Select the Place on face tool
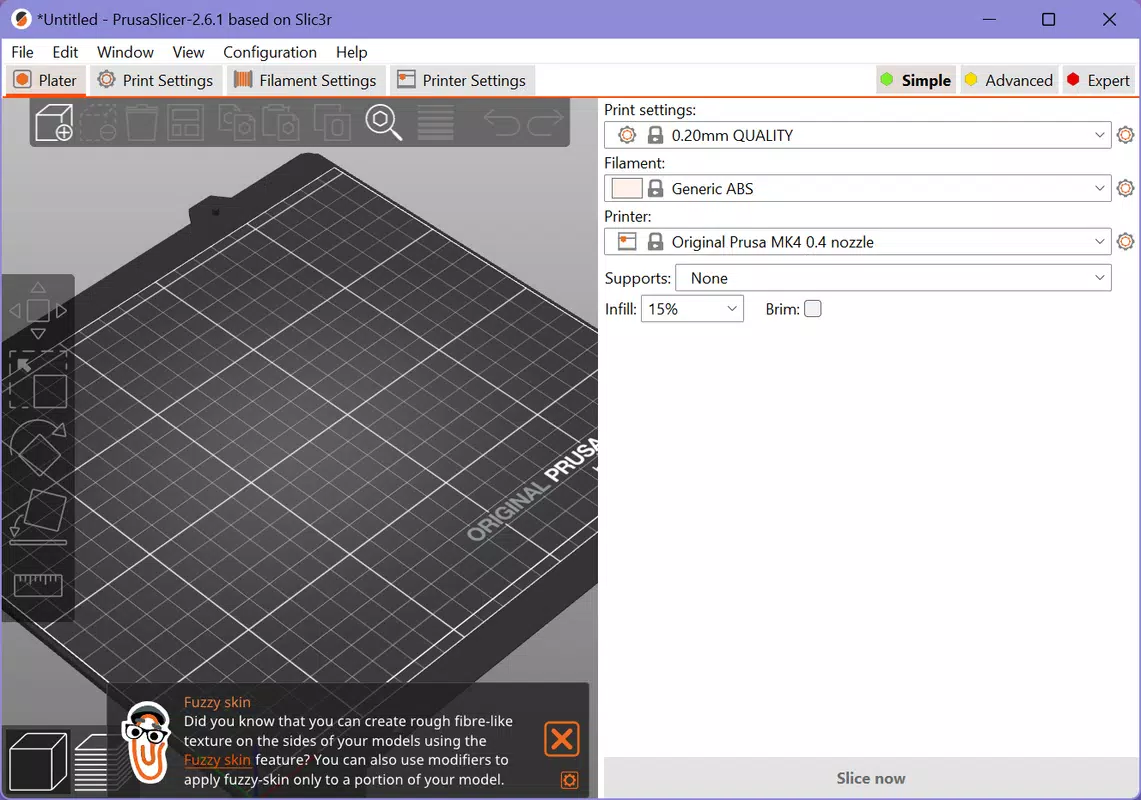1141x800 pixels. (x=38, y=517)
